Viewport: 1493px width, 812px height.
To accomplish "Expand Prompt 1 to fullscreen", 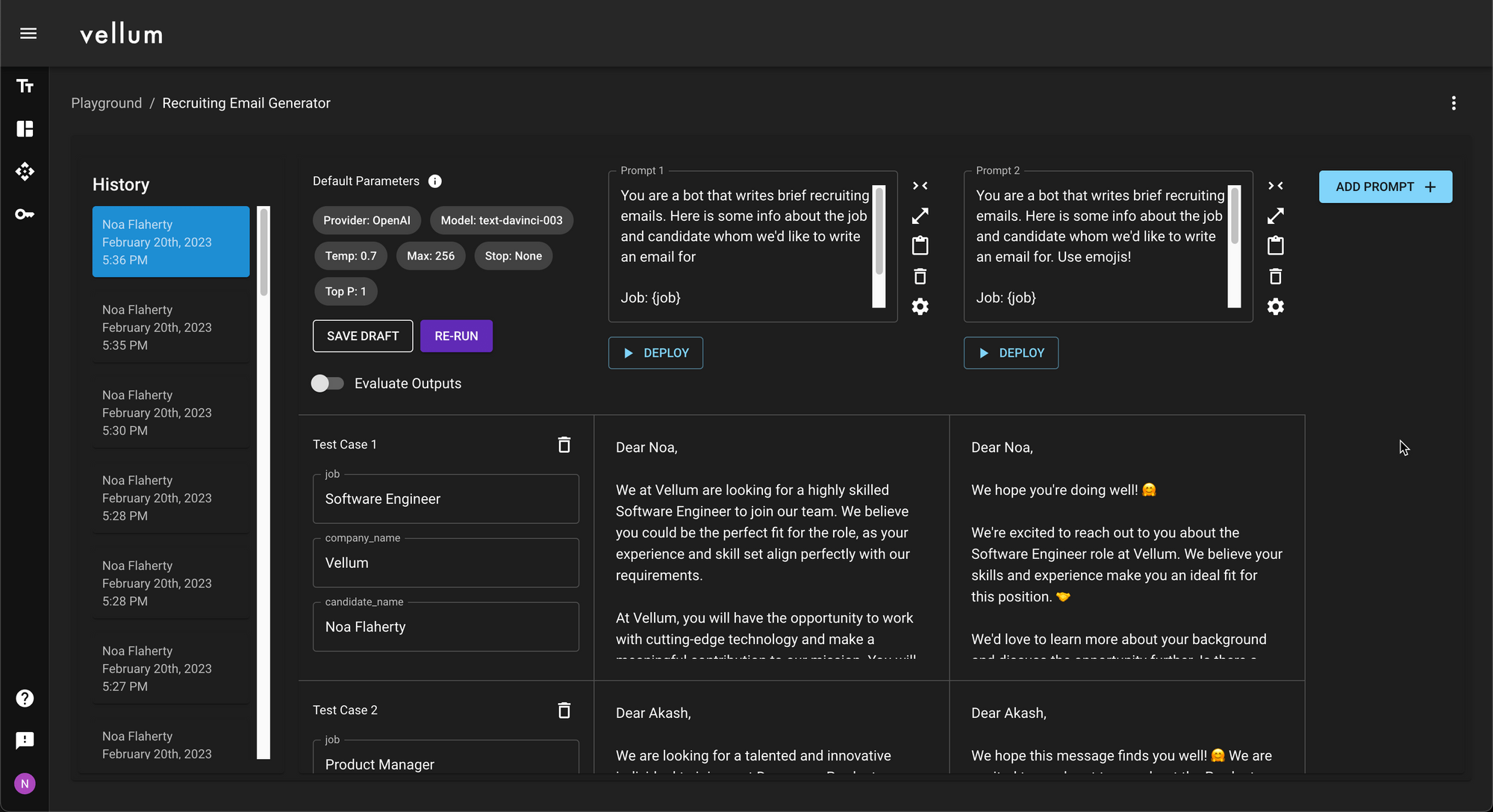I will click(920, 216).
